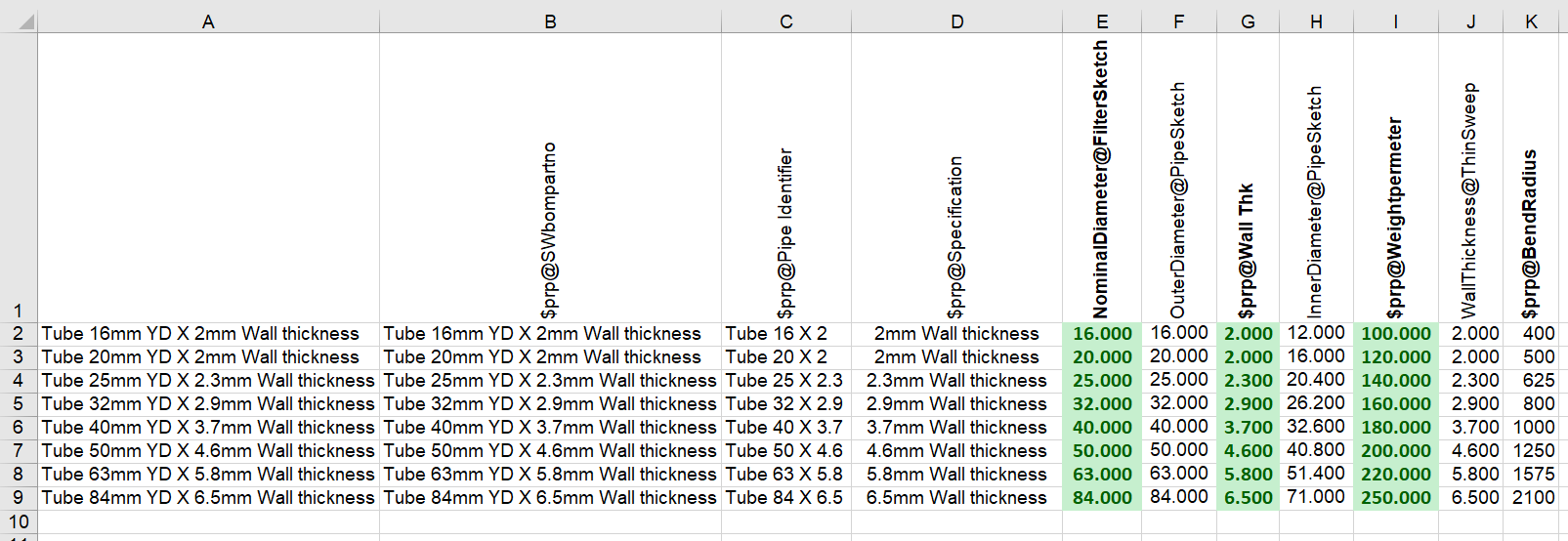Click row 5 header
The width and height of the screenshot is (1568, 541).
coord(18,403)
